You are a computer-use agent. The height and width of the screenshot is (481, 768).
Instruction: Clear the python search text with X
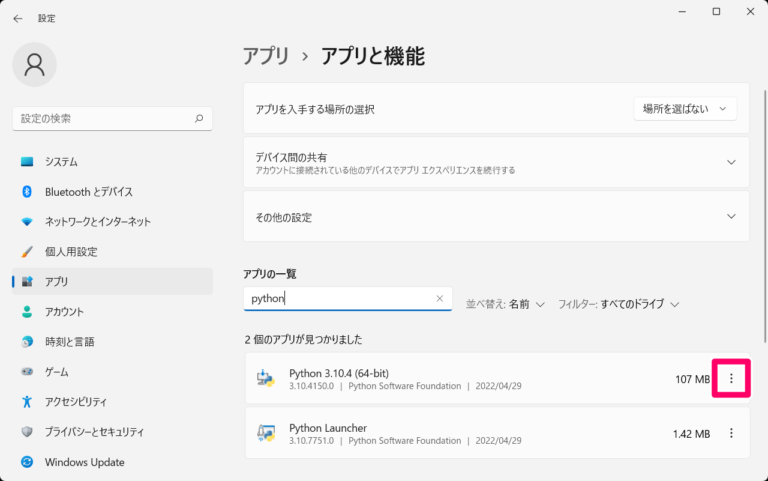coord(439,299)
